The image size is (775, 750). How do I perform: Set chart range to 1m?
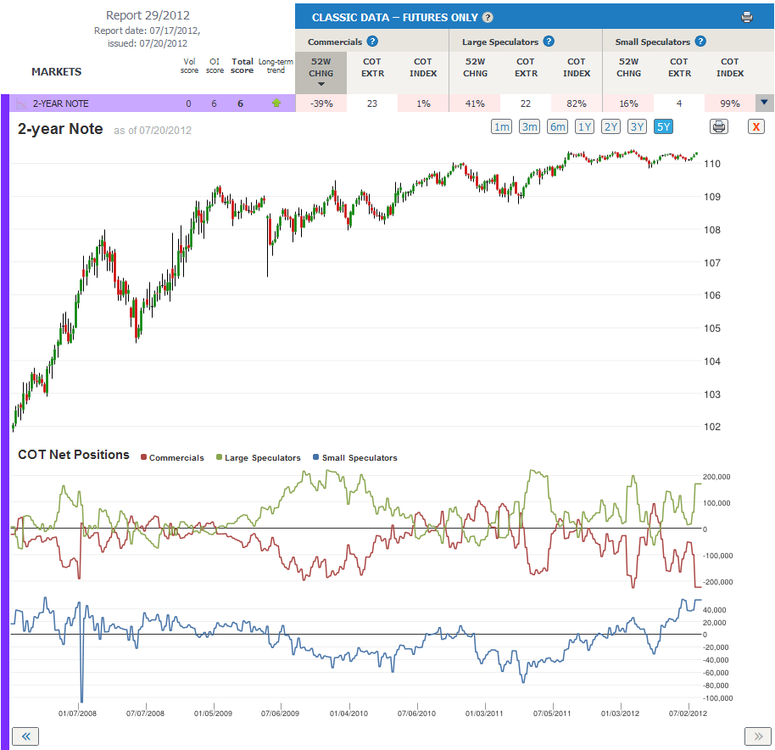(501, 127)
